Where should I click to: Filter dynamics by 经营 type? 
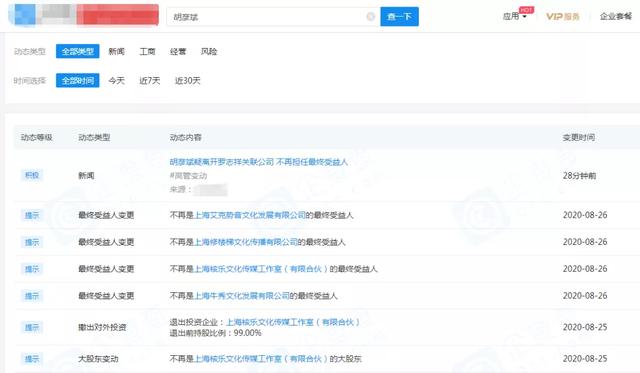pos(178,51)
